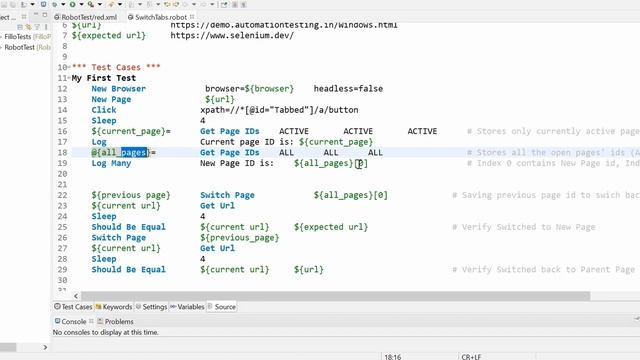Click the New Browser keyword on line 12
The height and width of the screenshot is (360, 640).
pos(118,89)
